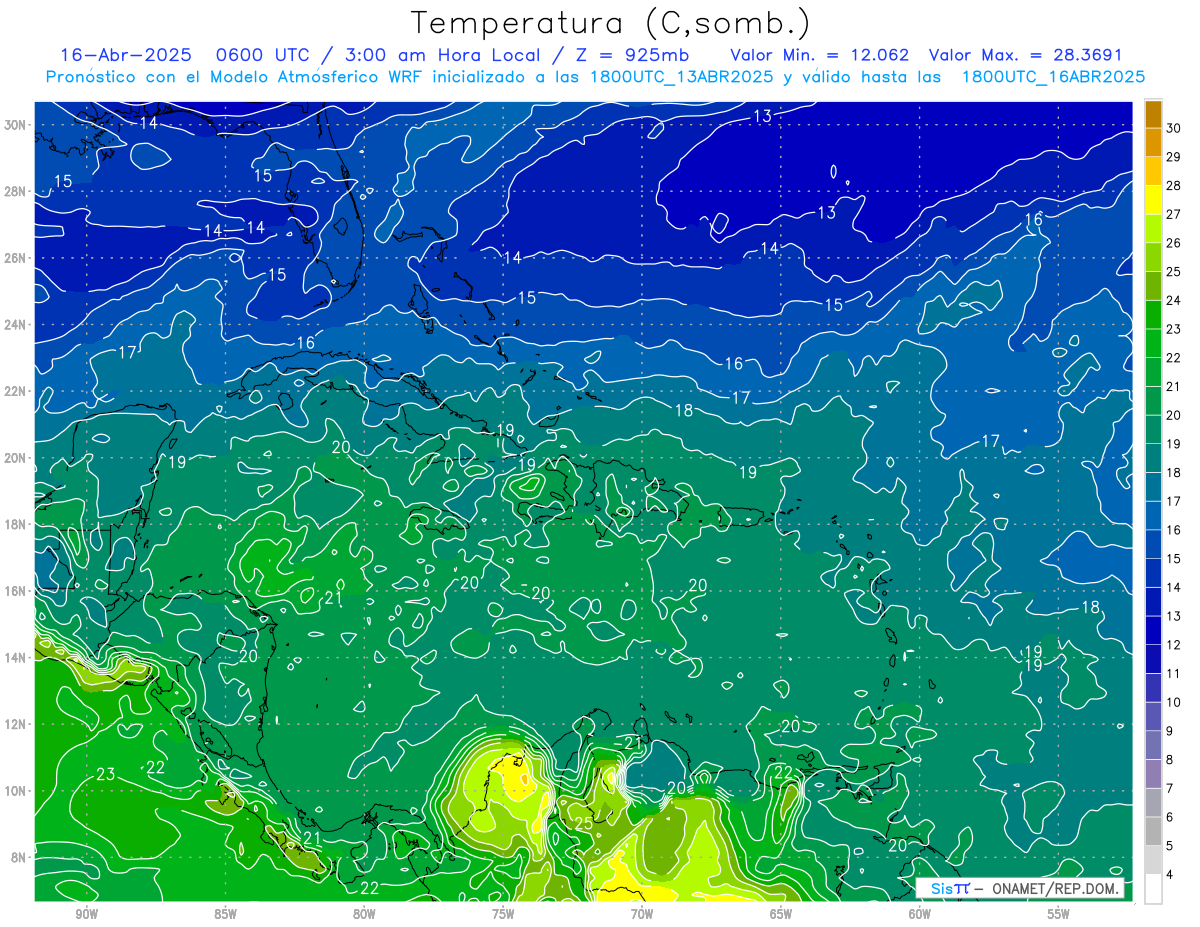Viewport: 1200px width, 927px height.
Task: Click the color bar label '15'
Action: (1174, 559)
